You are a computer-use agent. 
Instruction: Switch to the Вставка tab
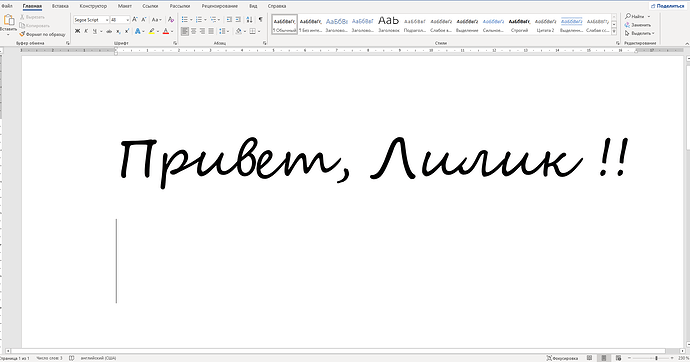(x=60, y=6)
